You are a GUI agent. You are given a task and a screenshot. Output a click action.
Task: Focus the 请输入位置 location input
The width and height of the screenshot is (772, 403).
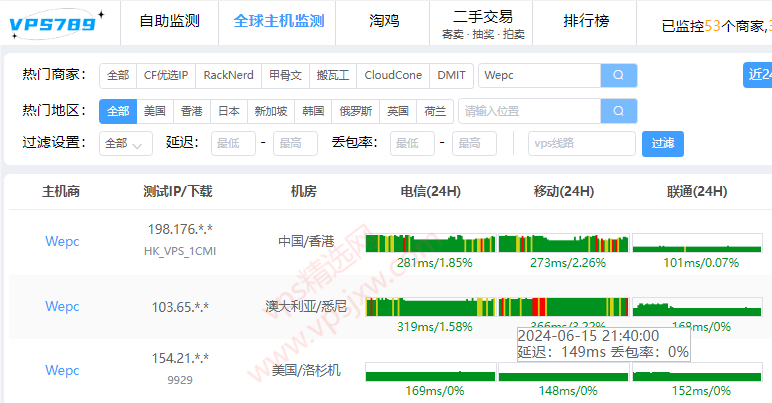point(530,111)
